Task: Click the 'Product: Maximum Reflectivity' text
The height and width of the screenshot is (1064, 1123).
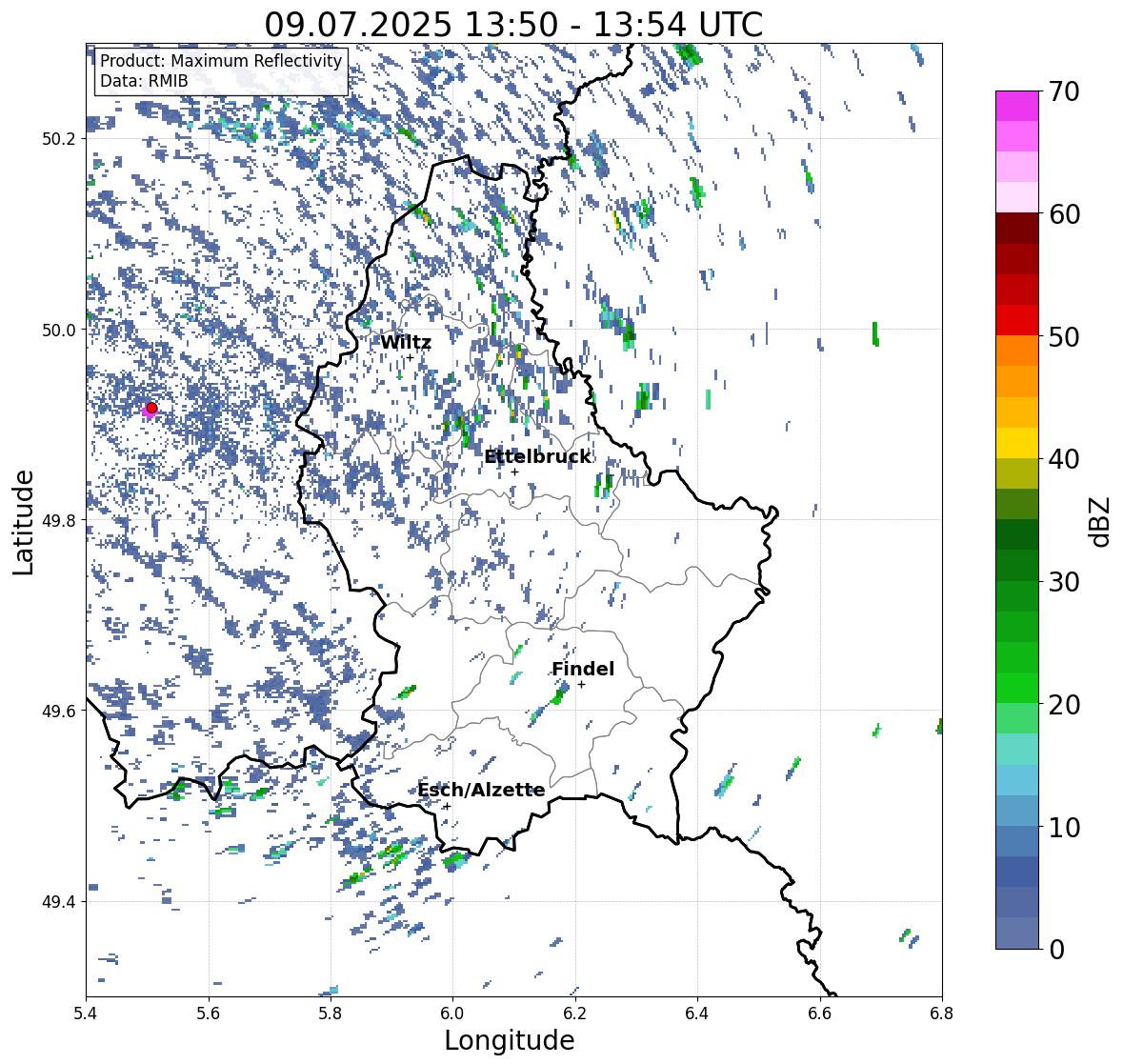Action: click(221, 61)
